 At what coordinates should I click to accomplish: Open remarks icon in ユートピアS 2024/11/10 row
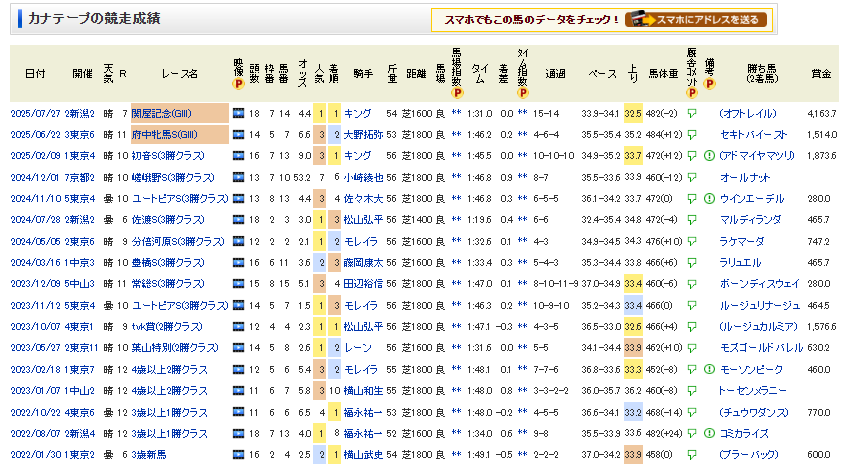pos(709,198)
